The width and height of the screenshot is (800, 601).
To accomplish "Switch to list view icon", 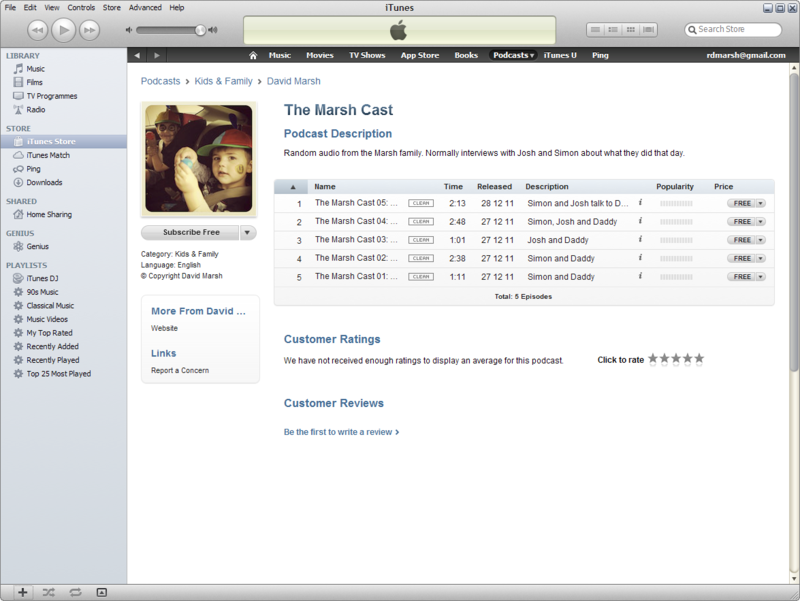I will [595, 30].
